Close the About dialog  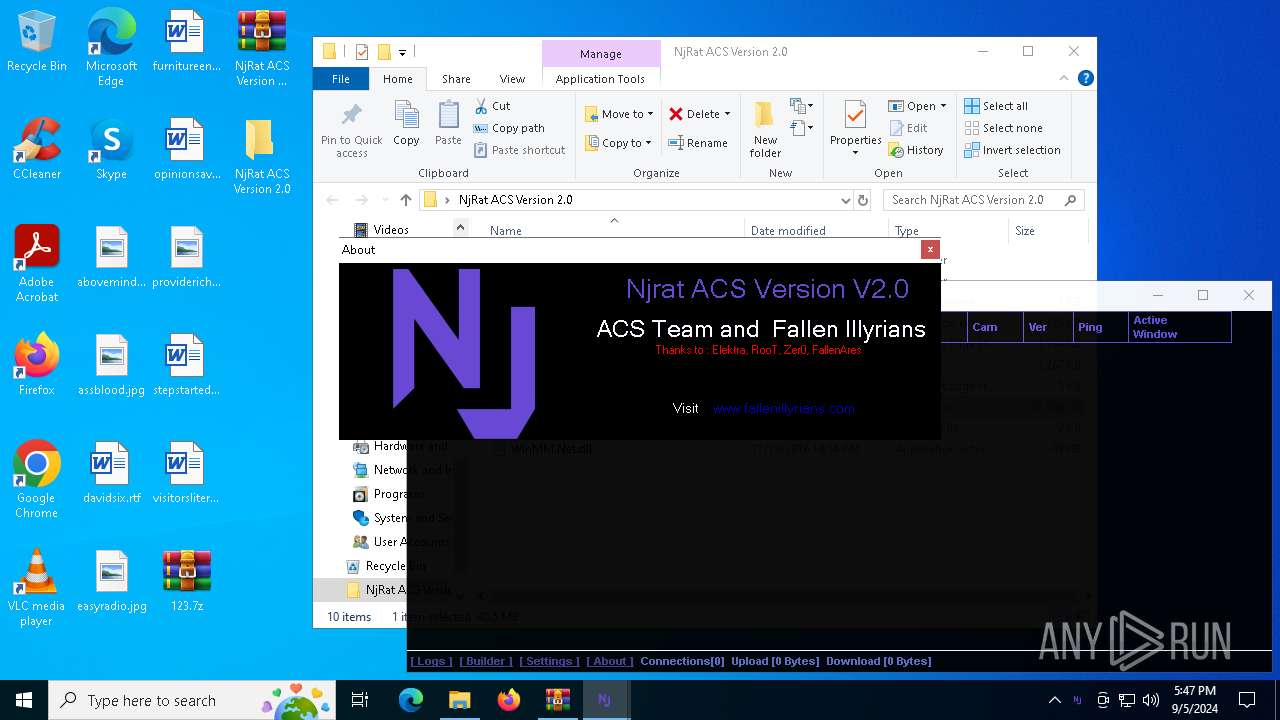930,250
